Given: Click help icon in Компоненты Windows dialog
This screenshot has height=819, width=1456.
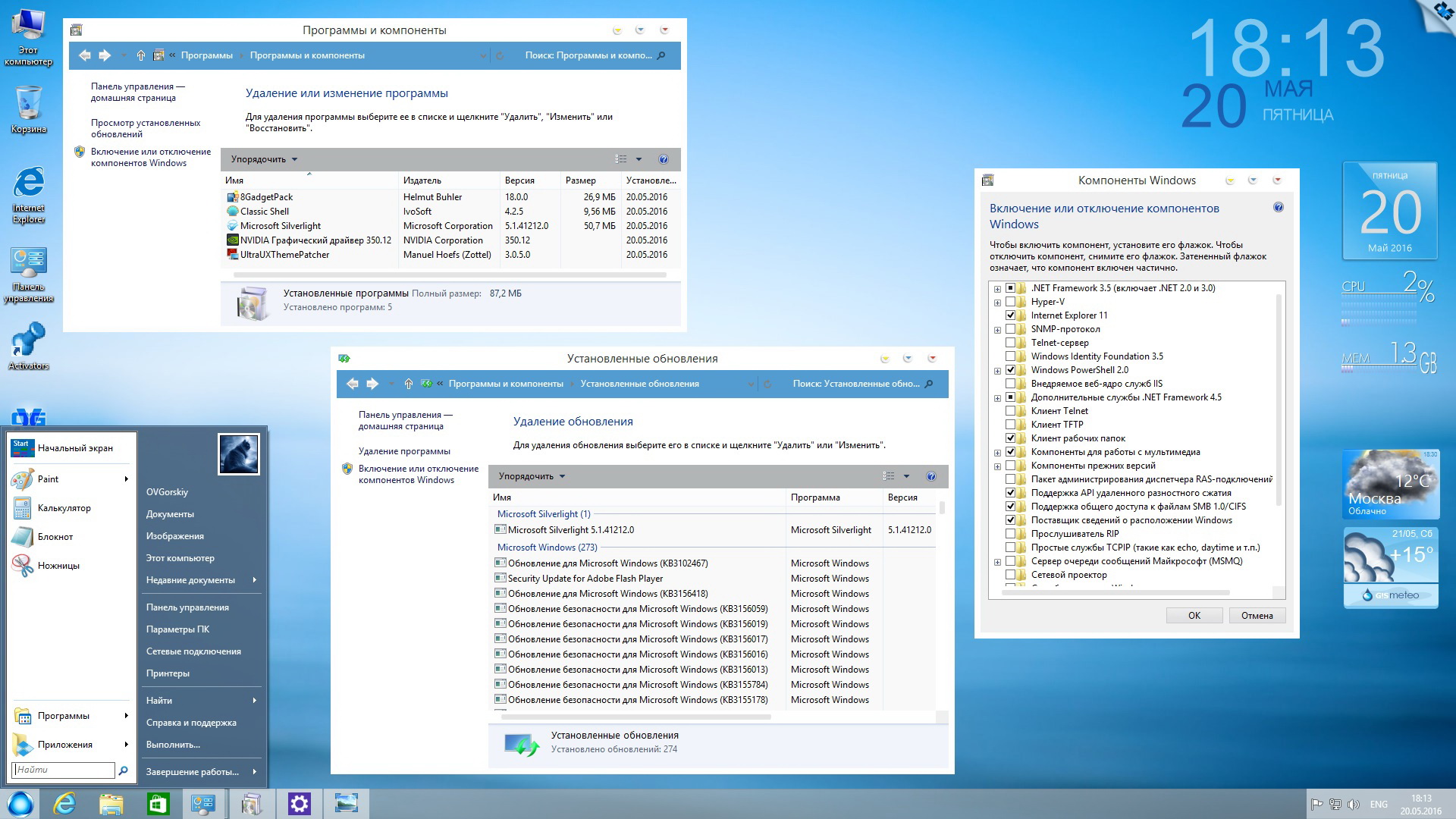Looking at the screenshot, I should coord(1279,208).
